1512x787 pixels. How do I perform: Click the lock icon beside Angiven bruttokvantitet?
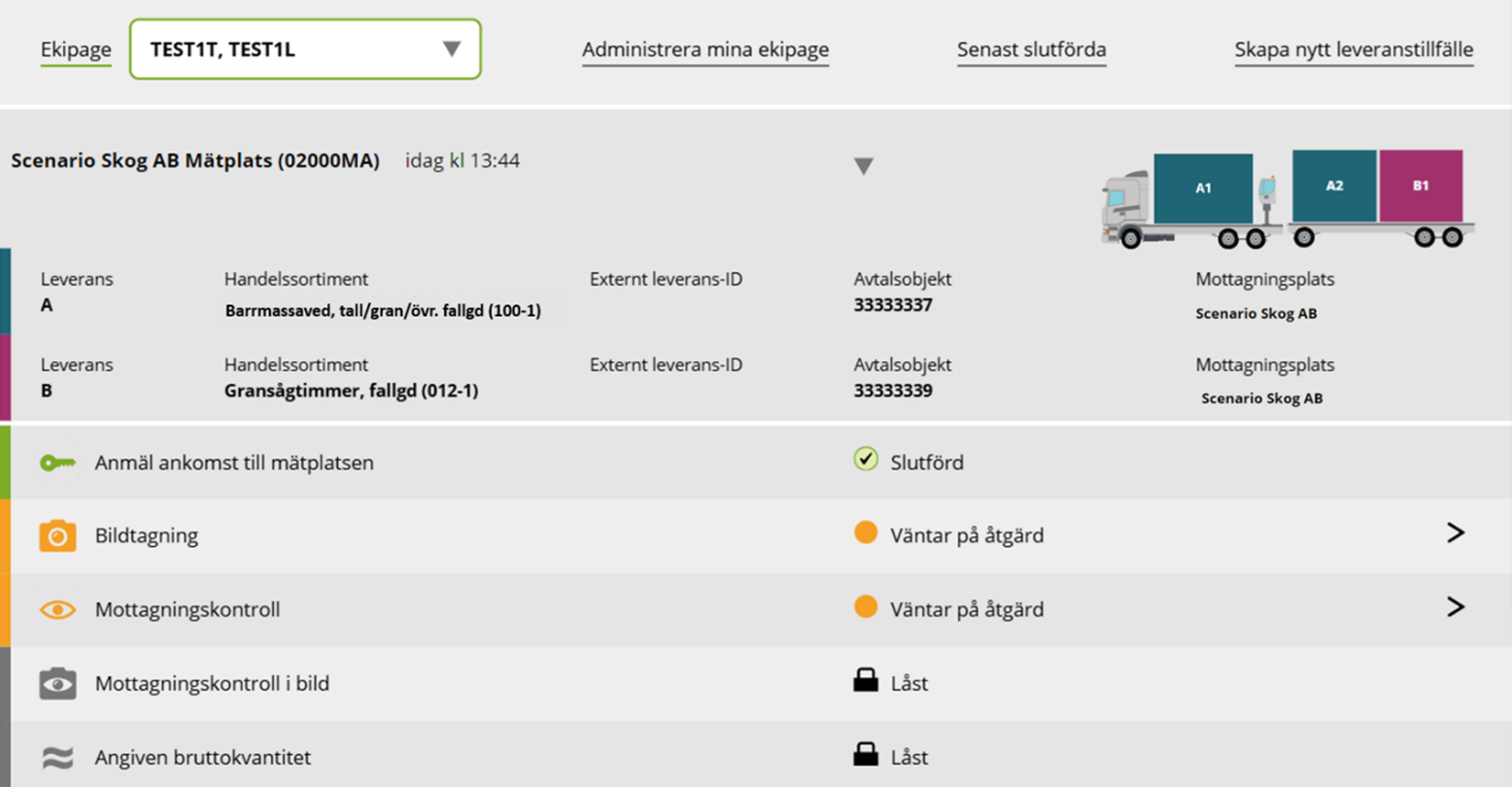tap(865, 754)
